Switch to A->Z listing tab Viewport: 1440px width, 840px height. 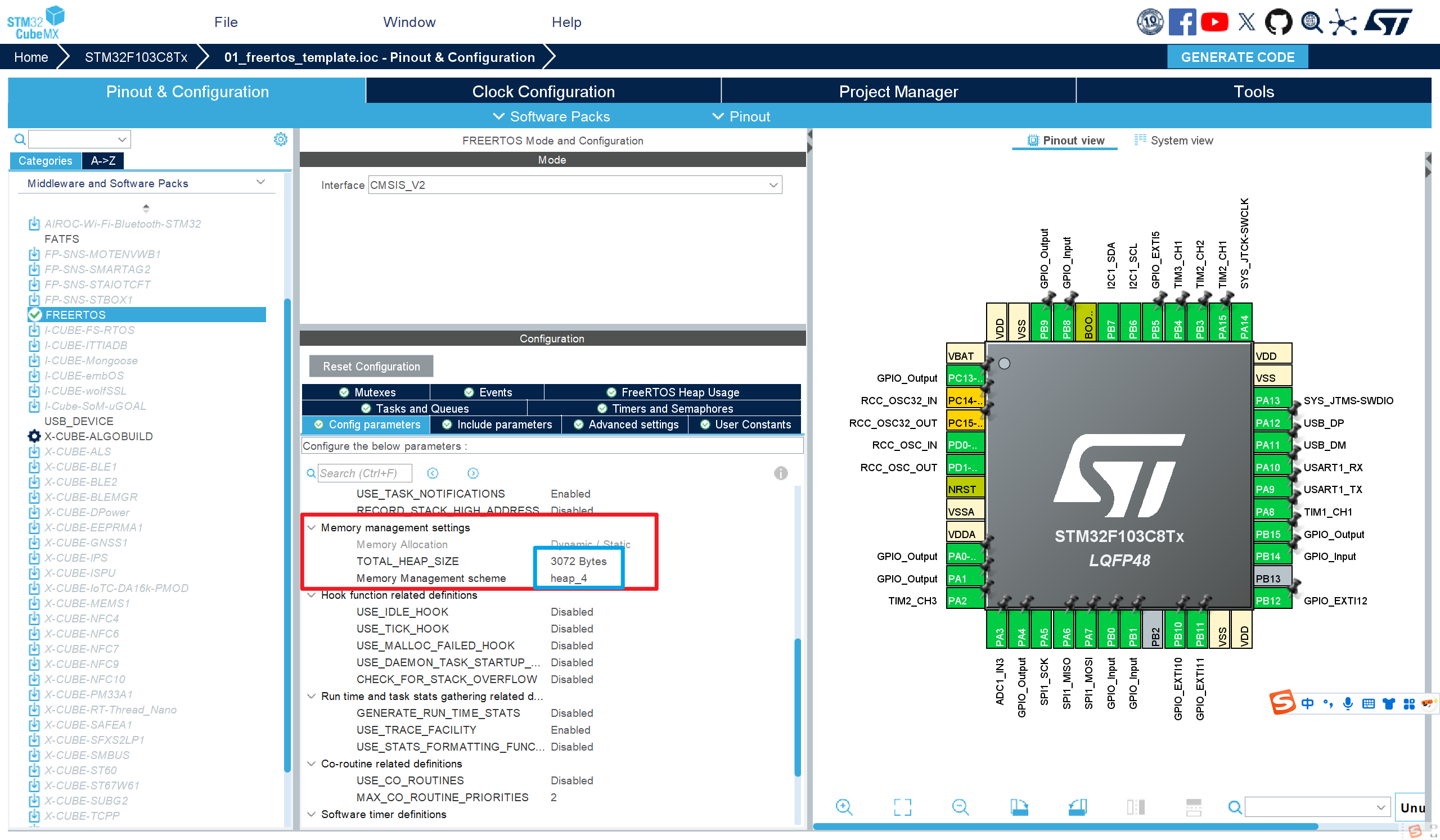103,161
